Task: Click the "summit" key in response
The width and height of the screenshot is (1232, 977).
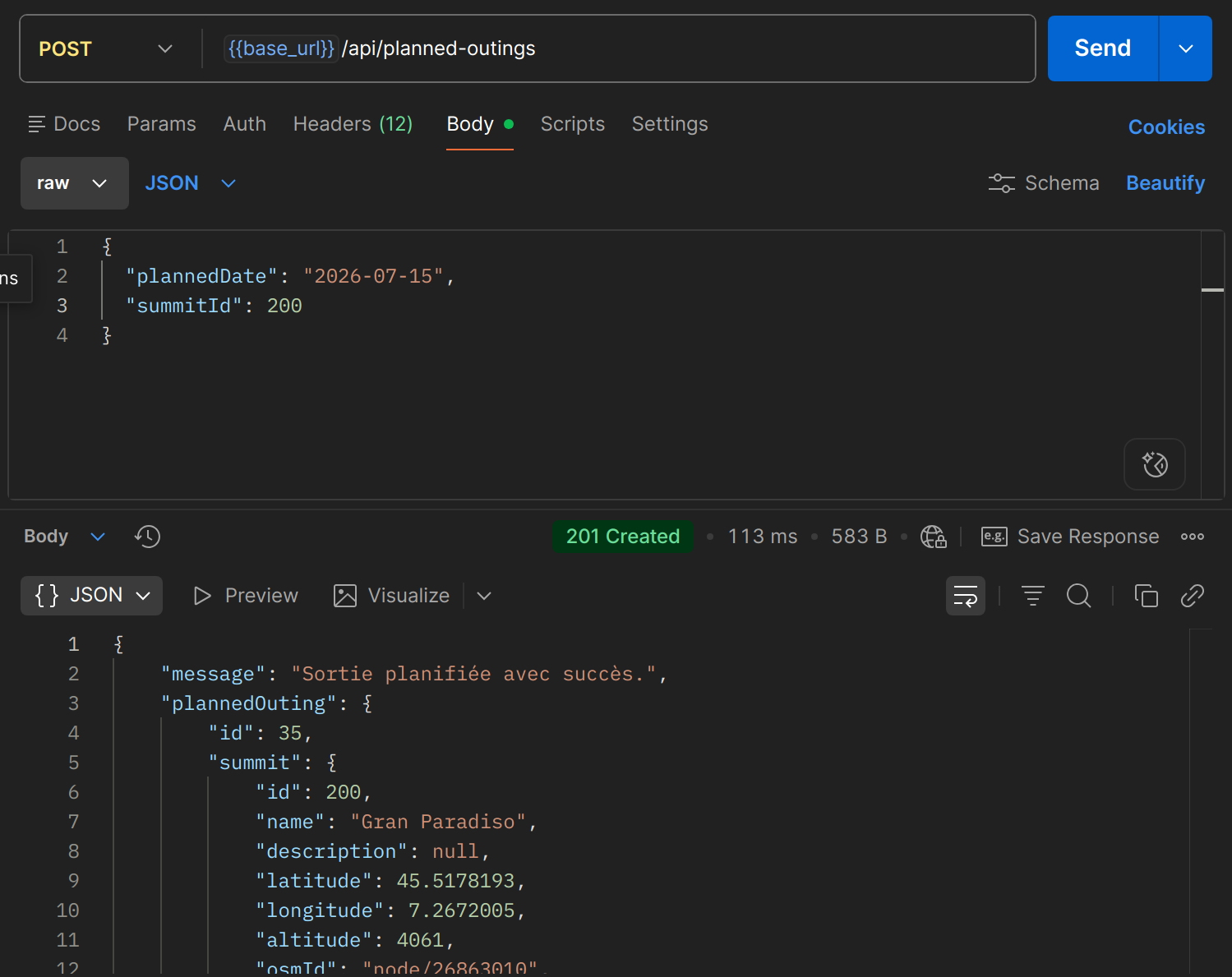Action: pos(255,763)
